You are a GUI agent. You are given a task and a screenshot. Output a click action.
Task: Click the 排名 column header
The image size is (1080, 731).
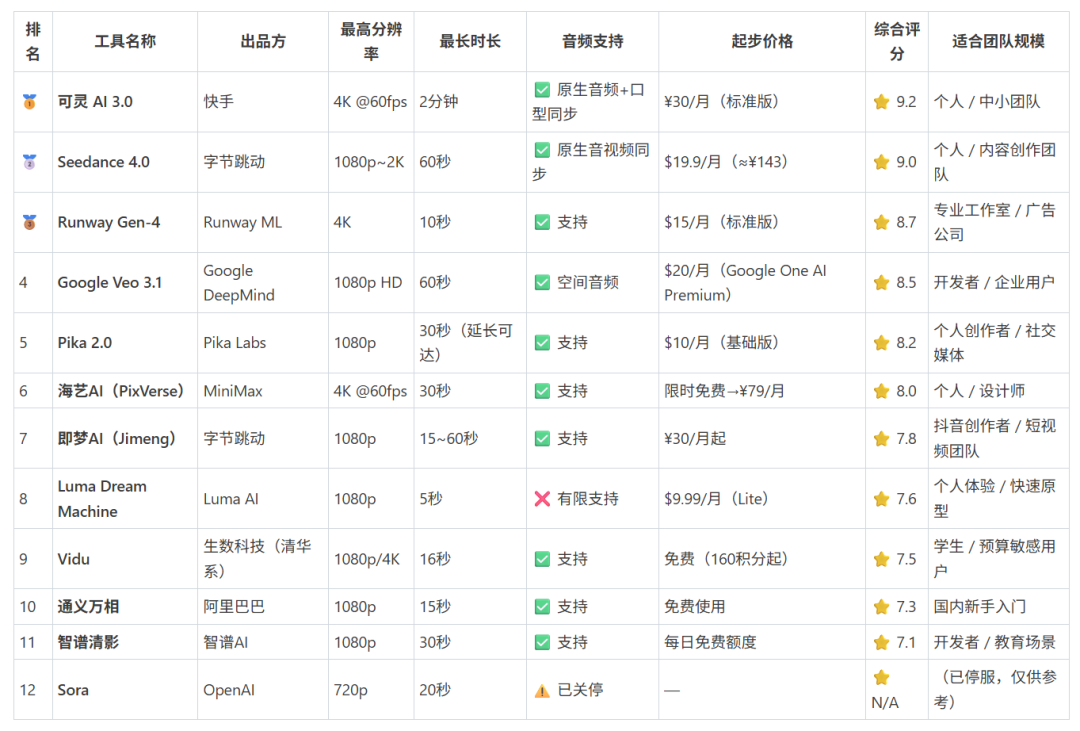click(32, 41)
